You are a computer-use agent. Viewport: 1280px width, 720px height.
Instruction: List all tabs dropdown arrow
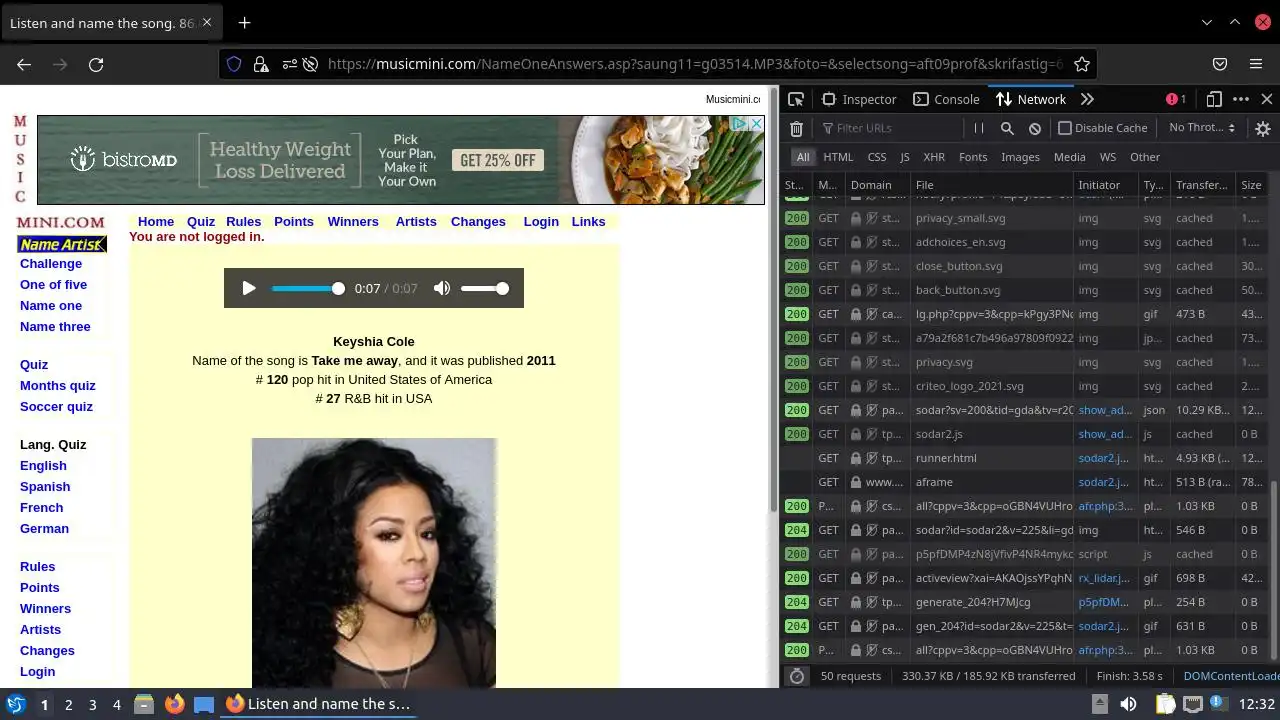[x=1207, y=22]
